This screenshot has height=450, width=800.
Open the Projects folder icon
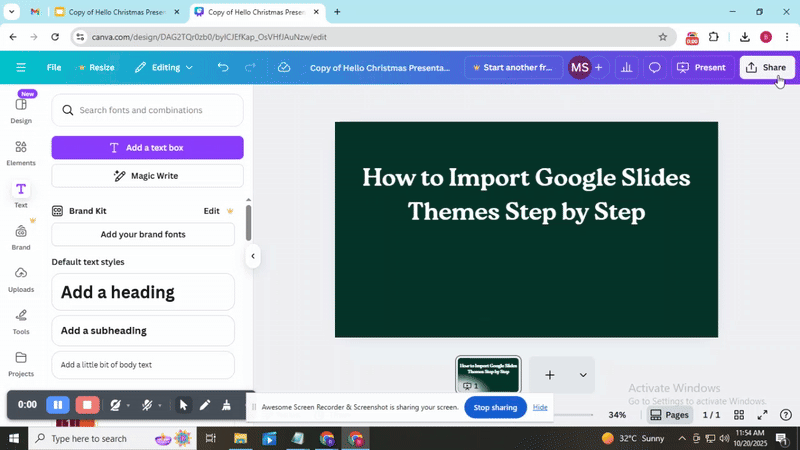point(21,362)
